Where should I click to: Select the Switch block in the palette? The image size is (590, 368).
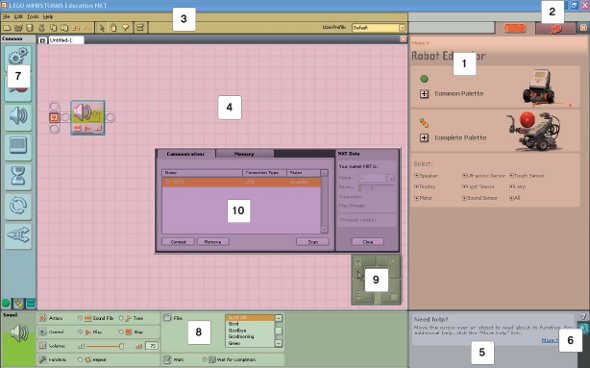18,235
